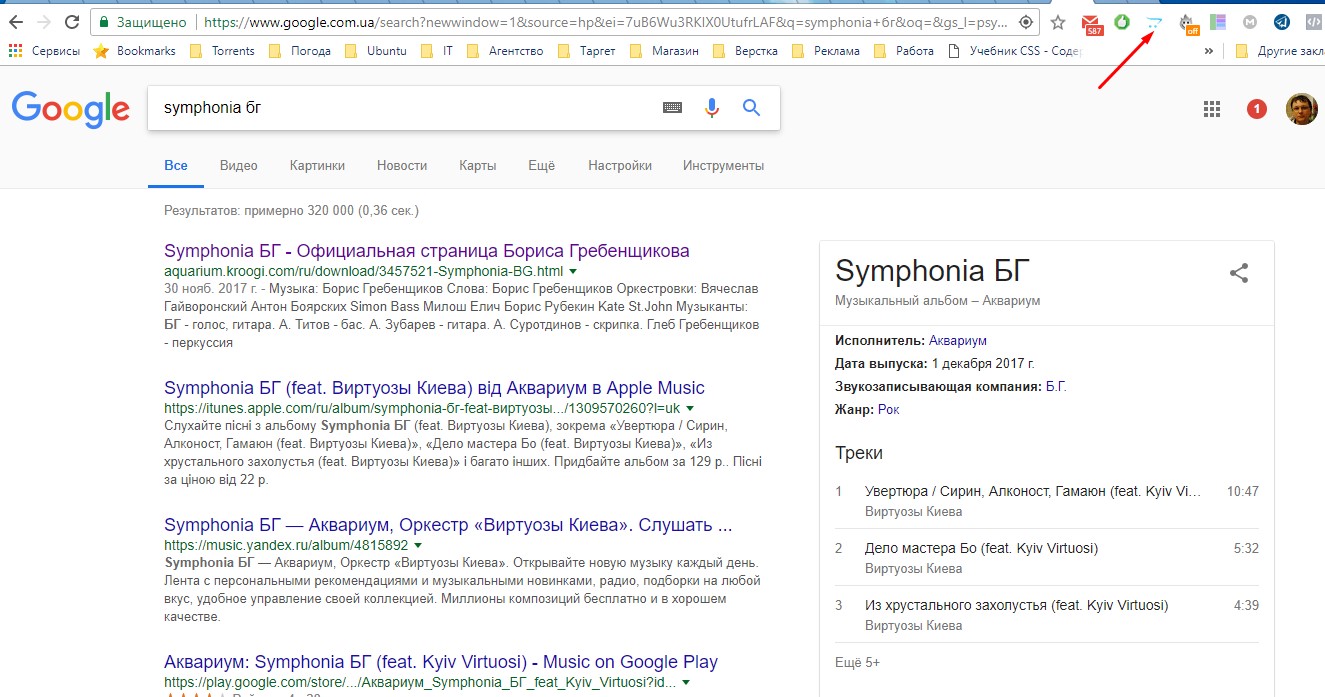Expand options arrow for aquarium.kroogi.com result

[574, 271]
